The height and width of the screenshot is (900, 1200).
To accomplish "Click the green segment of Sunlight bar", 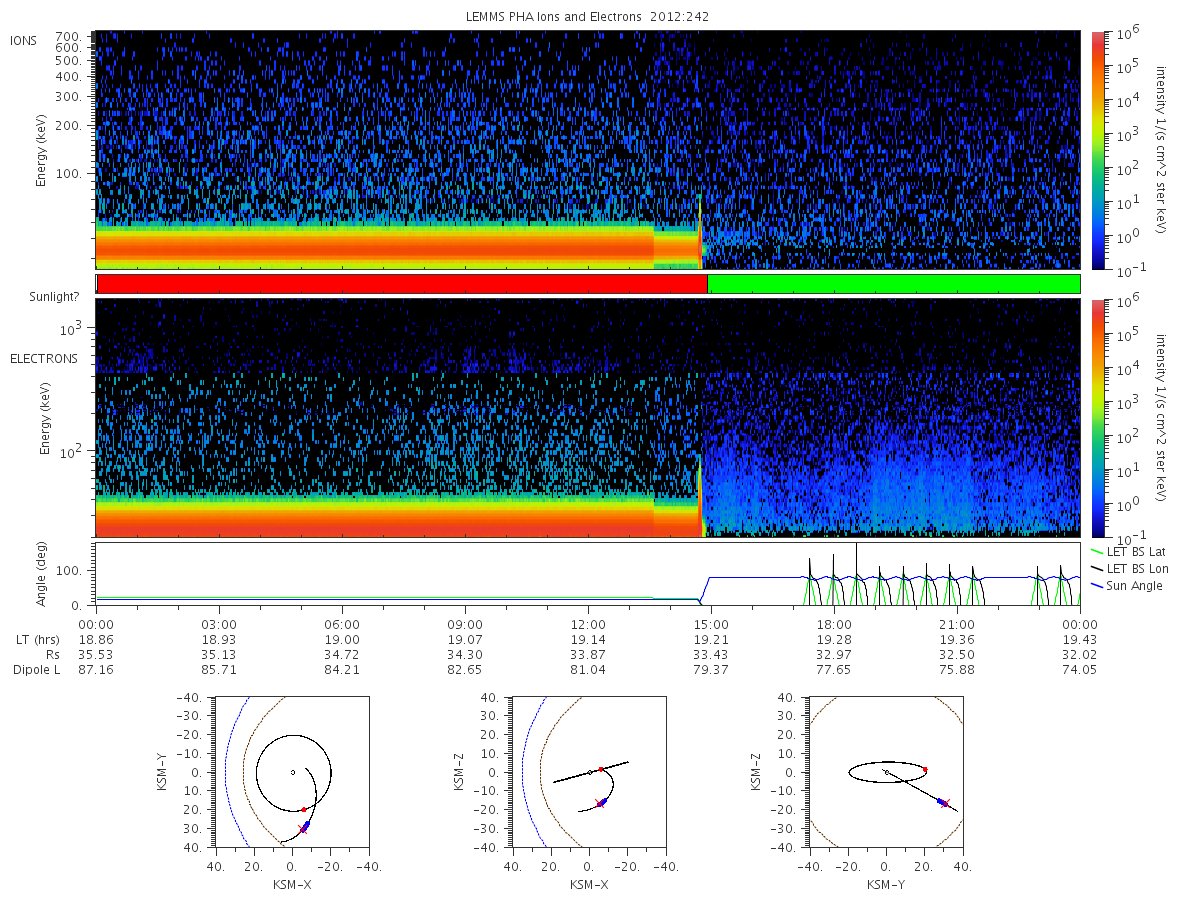I will tap(894, 284).
